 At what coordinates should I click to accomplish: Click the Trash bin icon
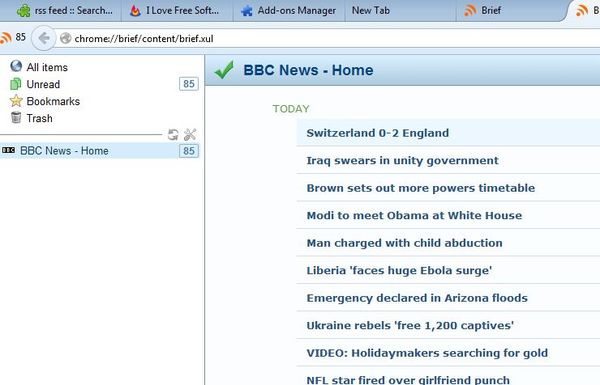coord(16,118)
